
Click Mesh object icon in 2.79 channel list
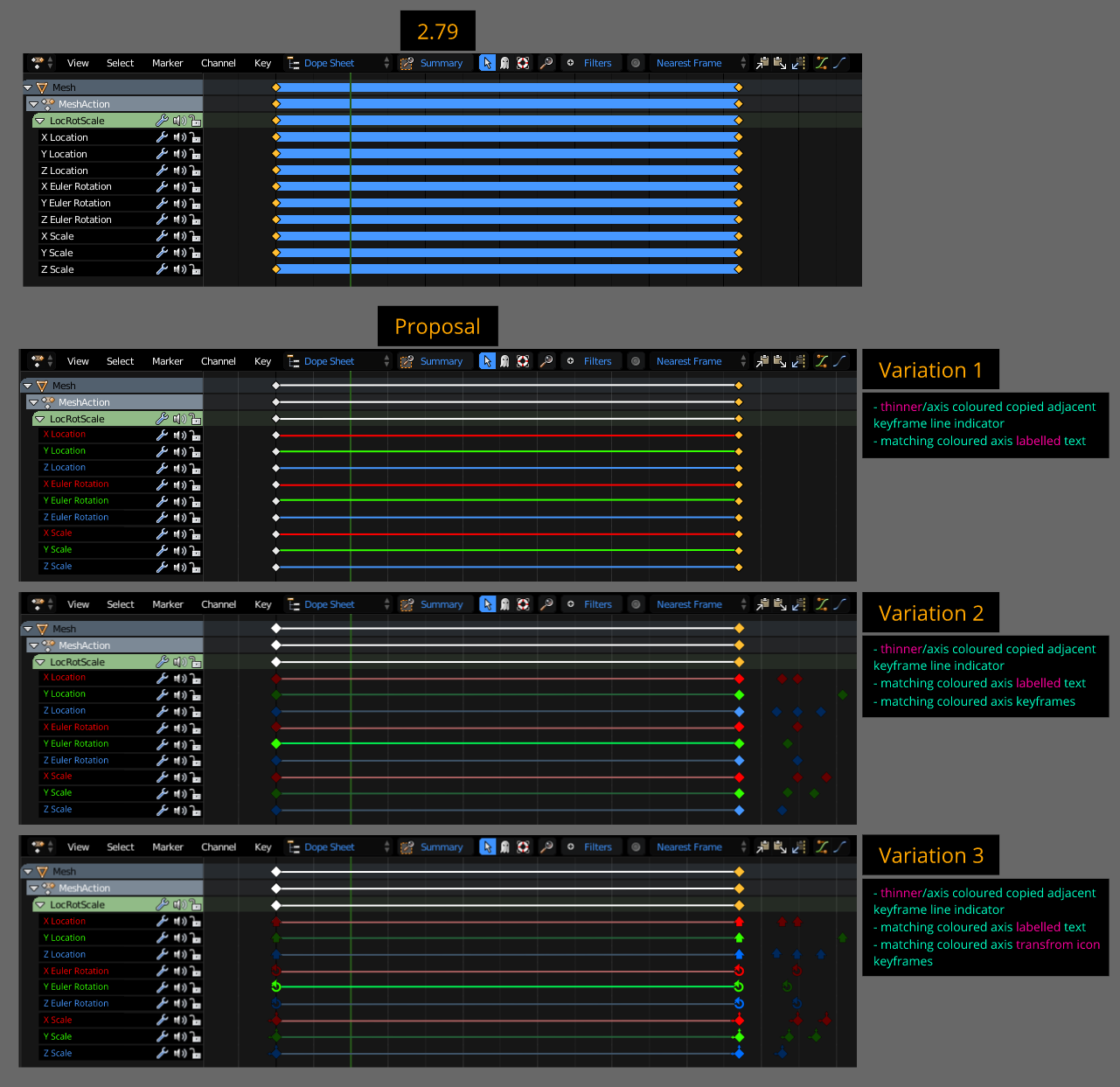coord(42,87)
